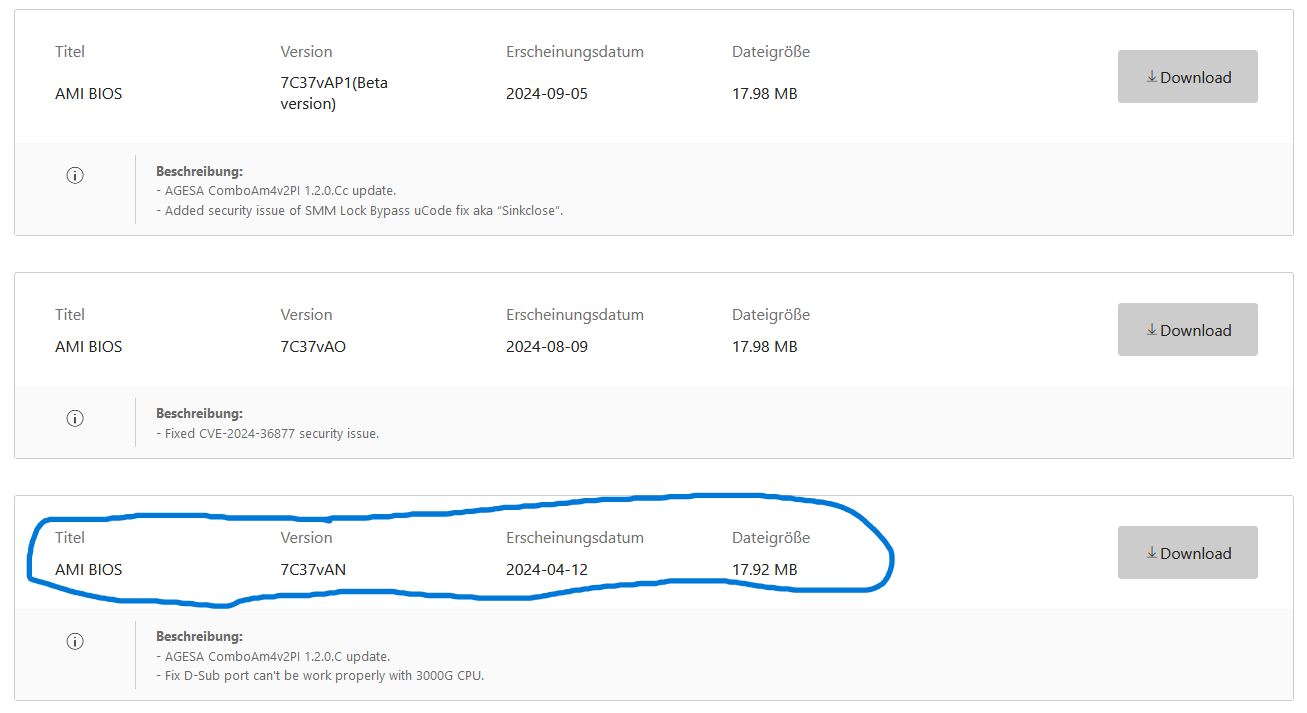Click download arrow icon for 2024-08-09 release
Viewport: 1307px width, 713px height.
point(1152,330)
